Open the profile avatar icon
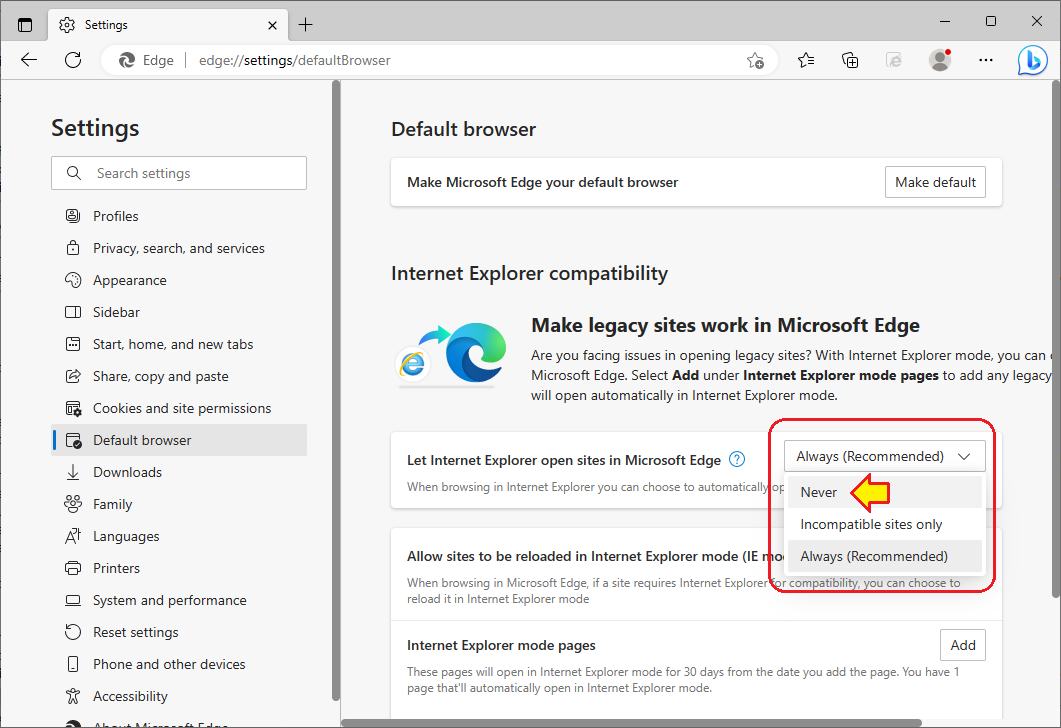 pyautogui.click(x=940, y=60)
